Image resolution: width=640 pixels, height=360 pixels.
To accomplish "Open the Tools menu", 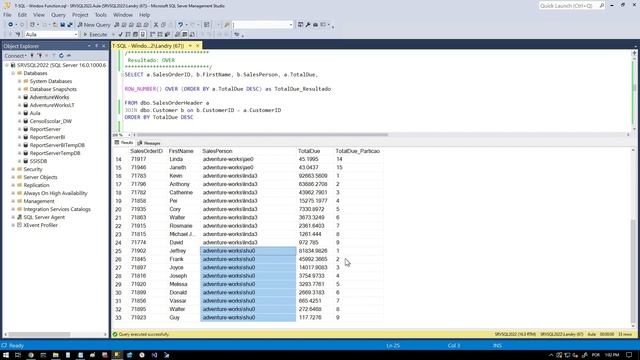I will (x=101, y=15).
